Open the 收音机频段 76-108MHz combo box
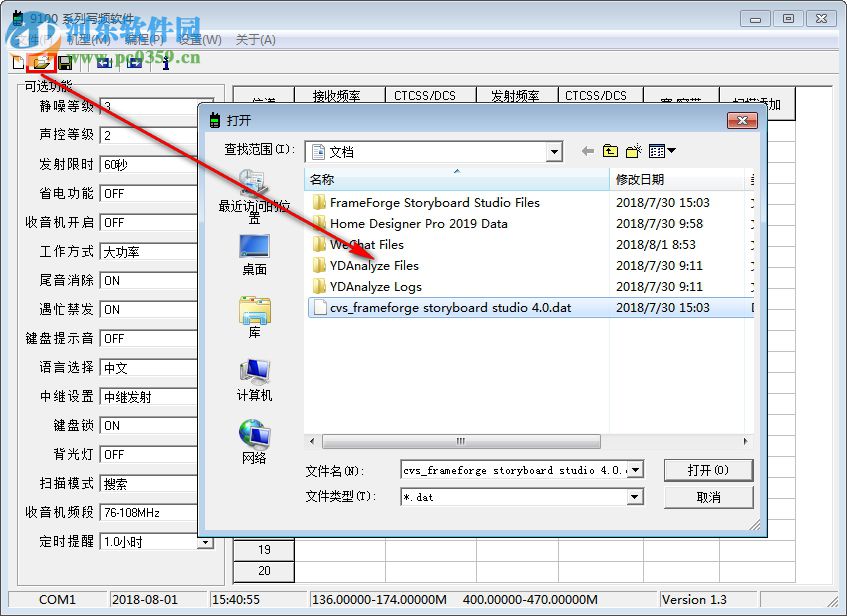Viewport: 847px width, 616px height. (149, 513)
